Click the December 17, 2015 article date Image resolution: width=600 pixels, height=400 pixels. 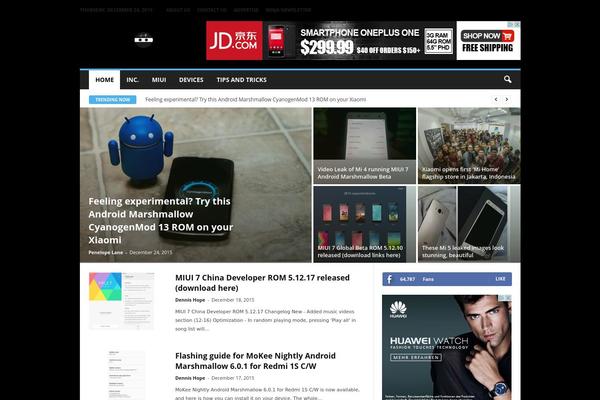tap(233, 378)
